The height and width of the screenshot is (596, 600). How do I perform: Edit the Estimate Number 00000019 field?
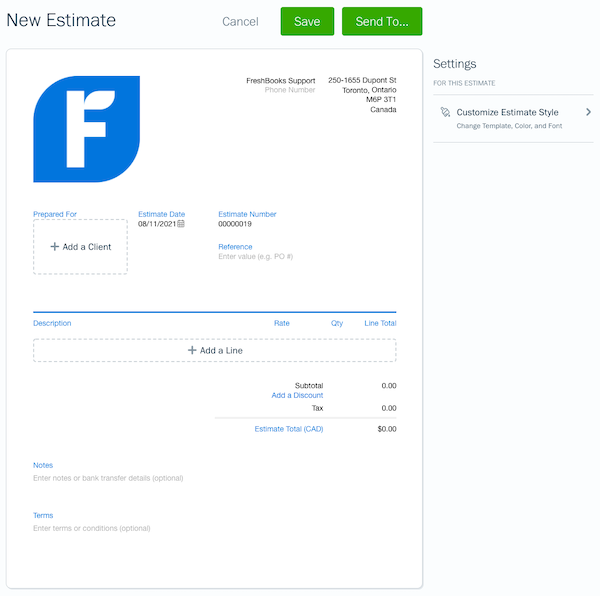pyautogui.click(x=235, y=224)
